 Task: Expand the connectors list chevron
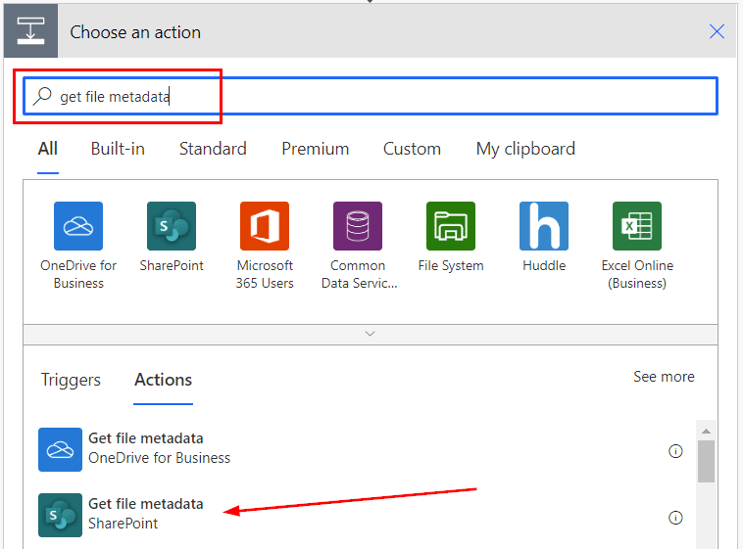(x=370, y=334)
